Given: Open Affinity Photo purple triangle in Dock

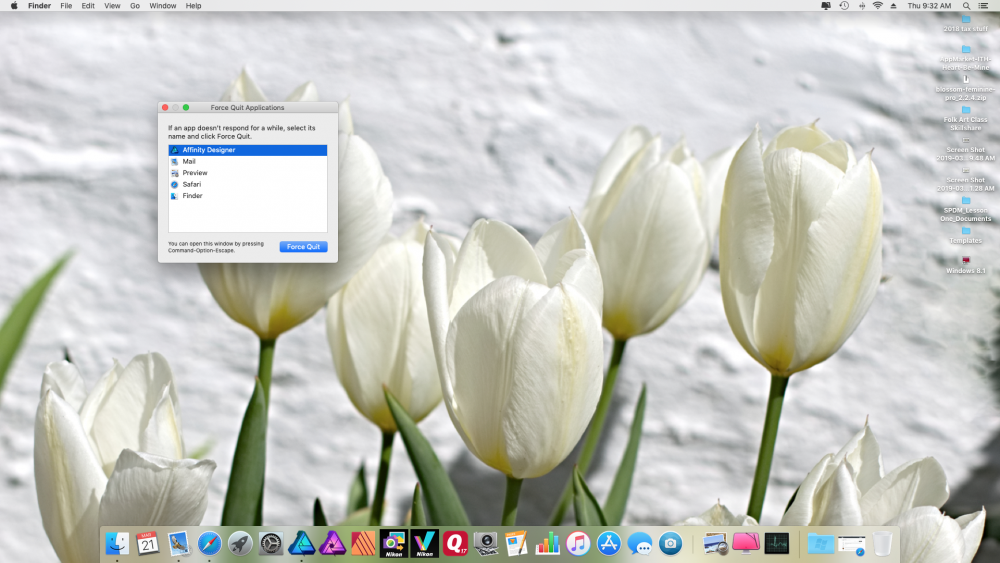Looking at the screenshot, I should click(x=332, y=544).
